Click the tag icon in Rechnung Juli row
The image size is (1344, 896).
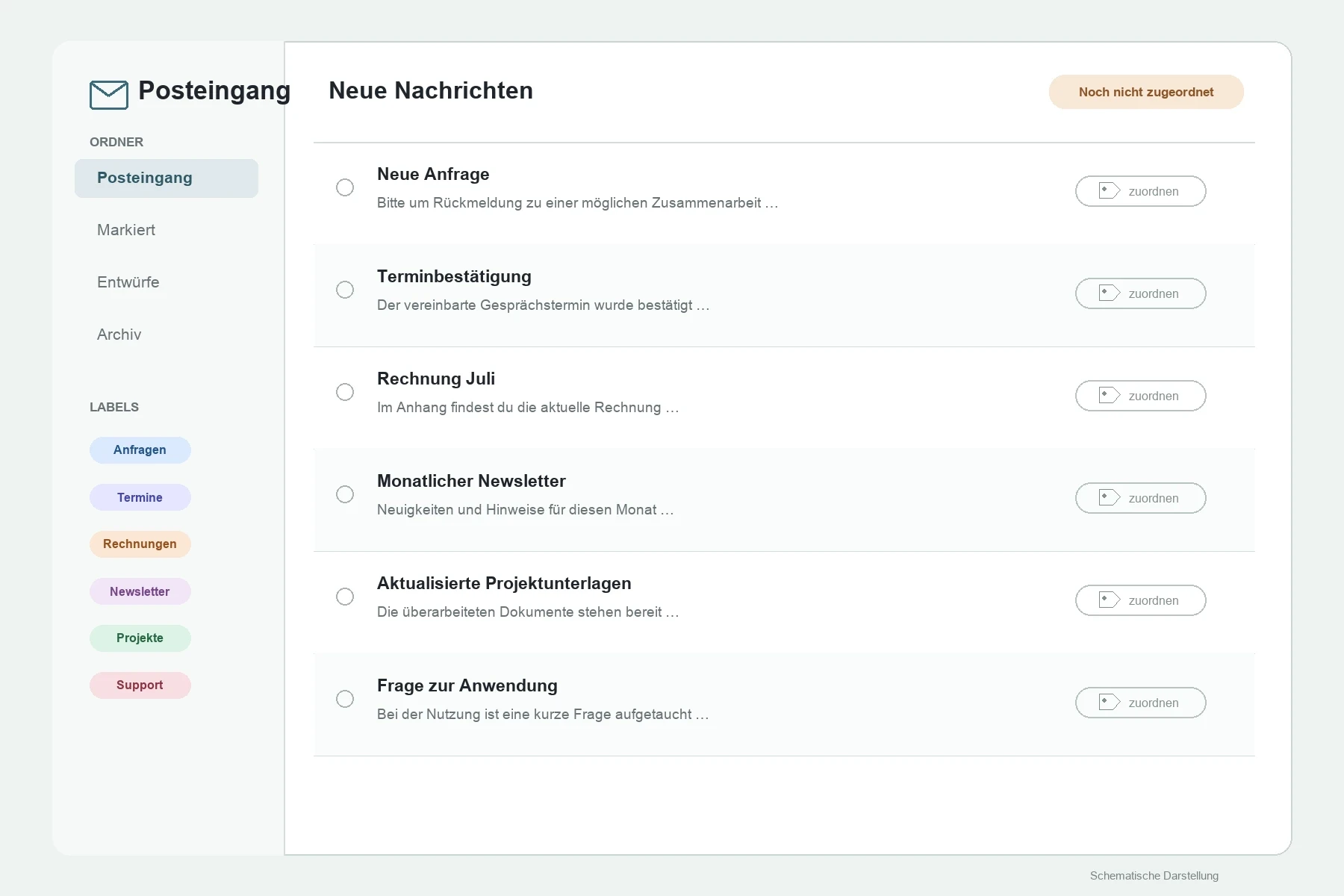(x=1110, y=396)
